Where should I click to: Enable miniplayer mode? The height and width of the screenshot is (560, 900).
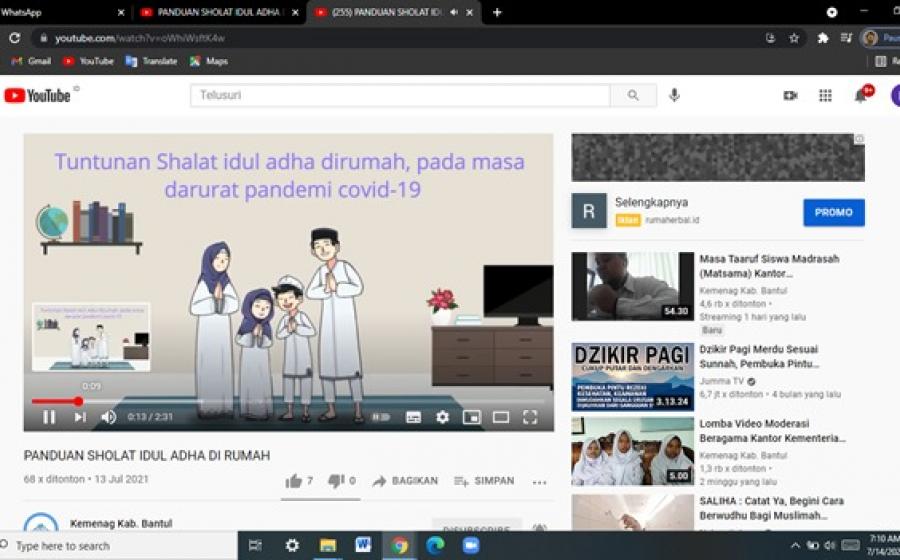[x=472, y=417]
